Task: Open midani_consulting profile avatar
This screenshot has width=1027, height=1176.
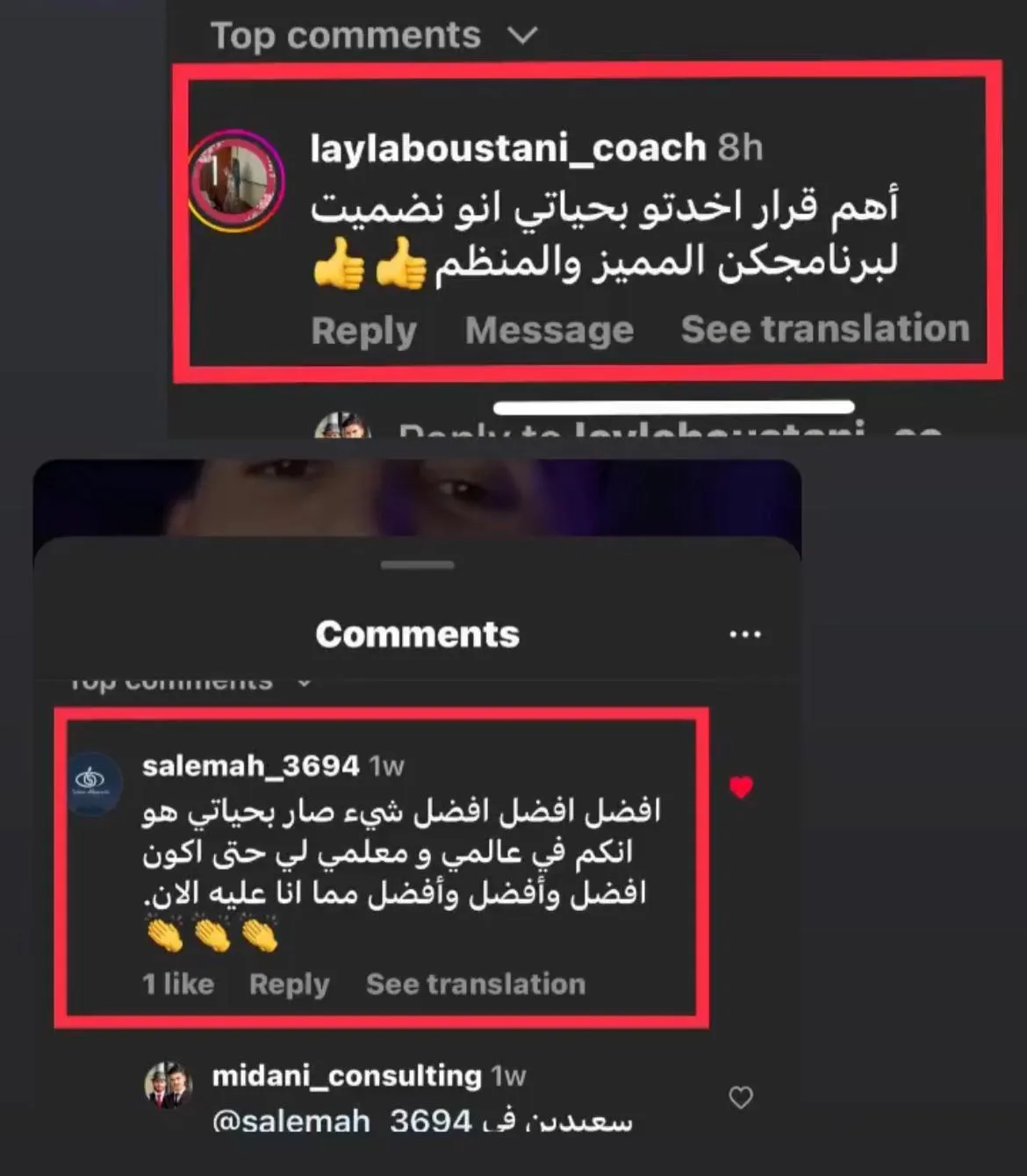Action: click(x=169, y=1086)
